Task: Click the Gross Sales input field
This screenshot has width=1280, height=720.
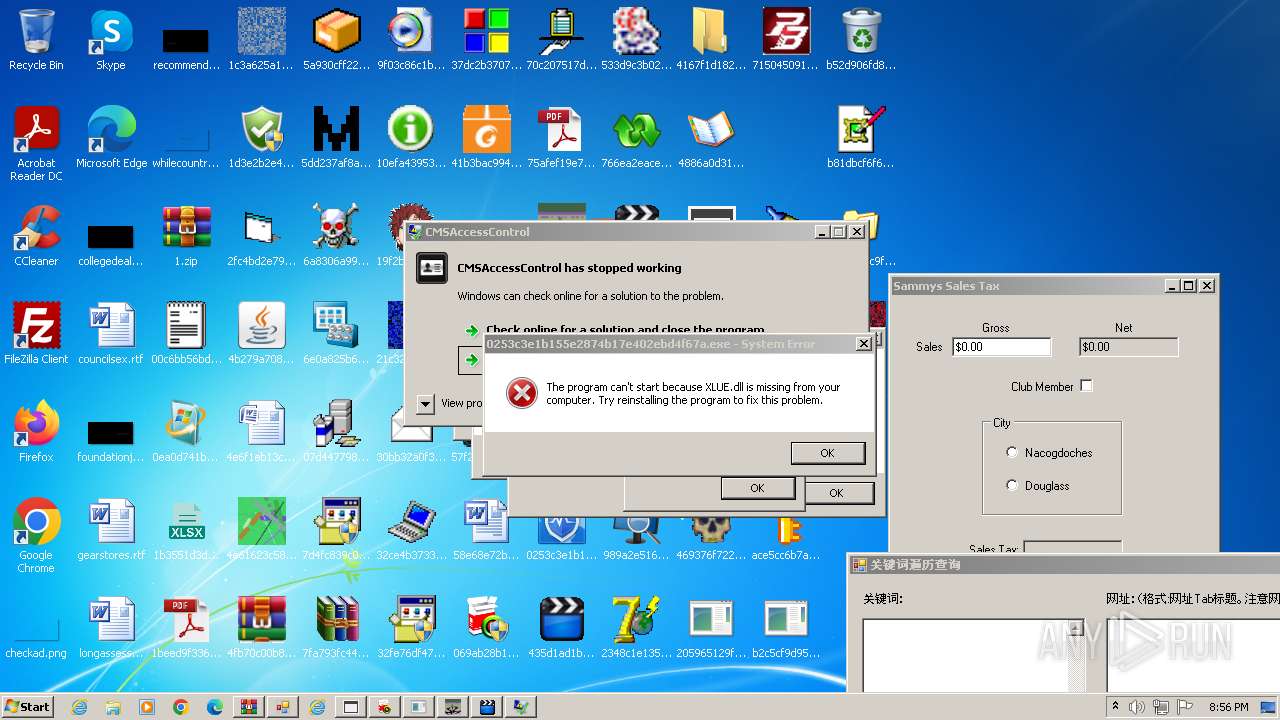Action: click(1001, 347)
